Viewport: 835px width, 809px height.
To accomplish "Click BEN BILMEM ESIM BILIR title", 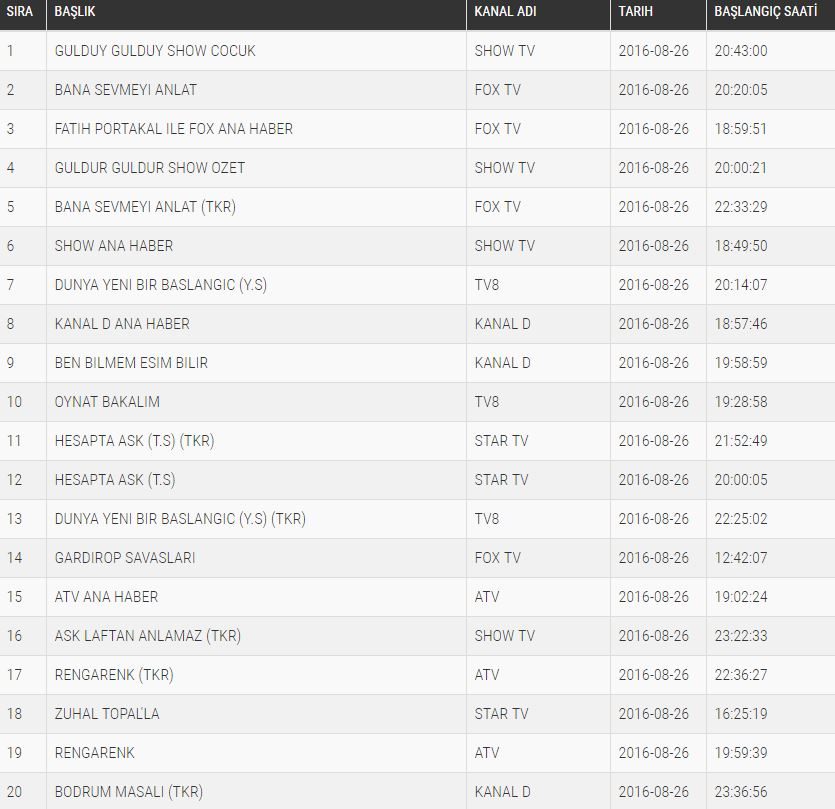I will tap(131, 363).
